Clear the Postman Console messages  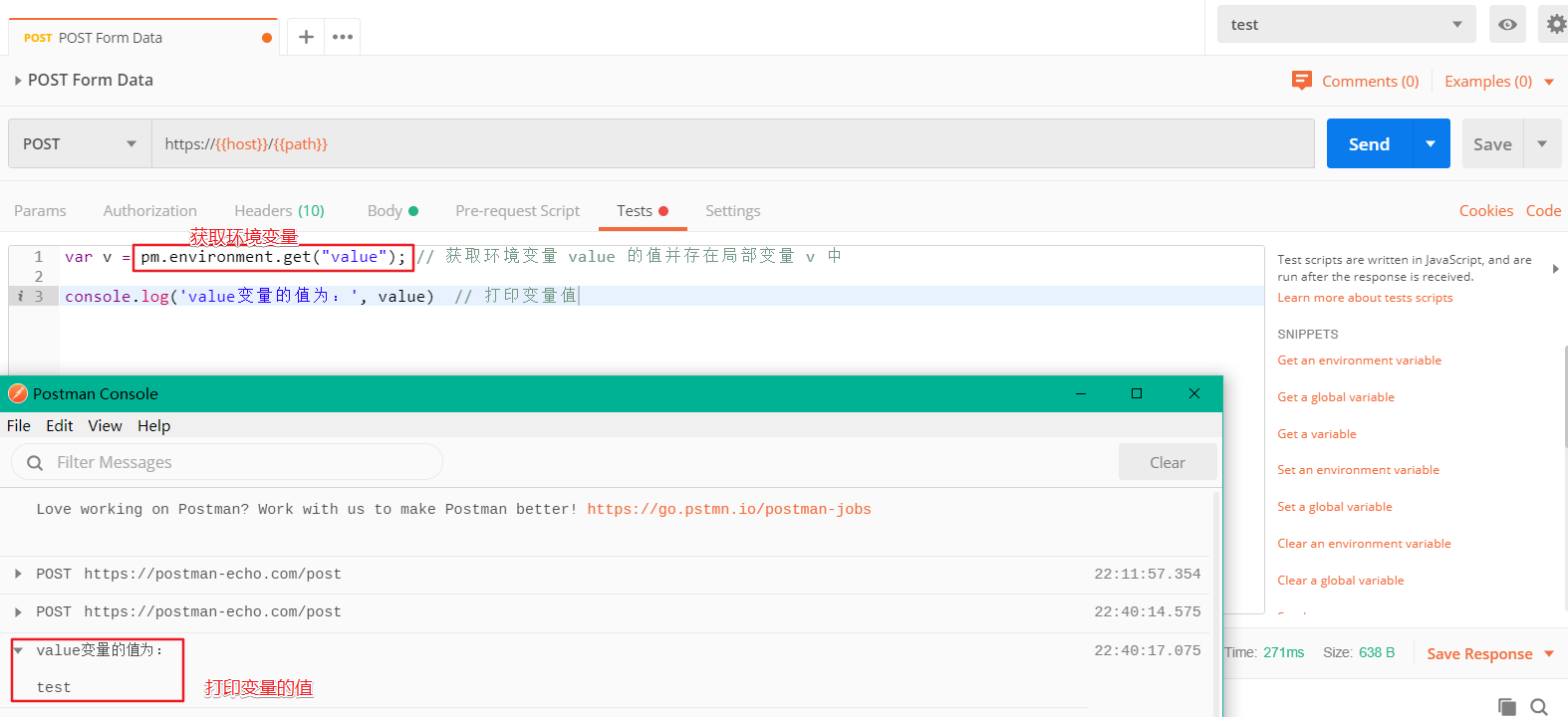(1168, 462)
